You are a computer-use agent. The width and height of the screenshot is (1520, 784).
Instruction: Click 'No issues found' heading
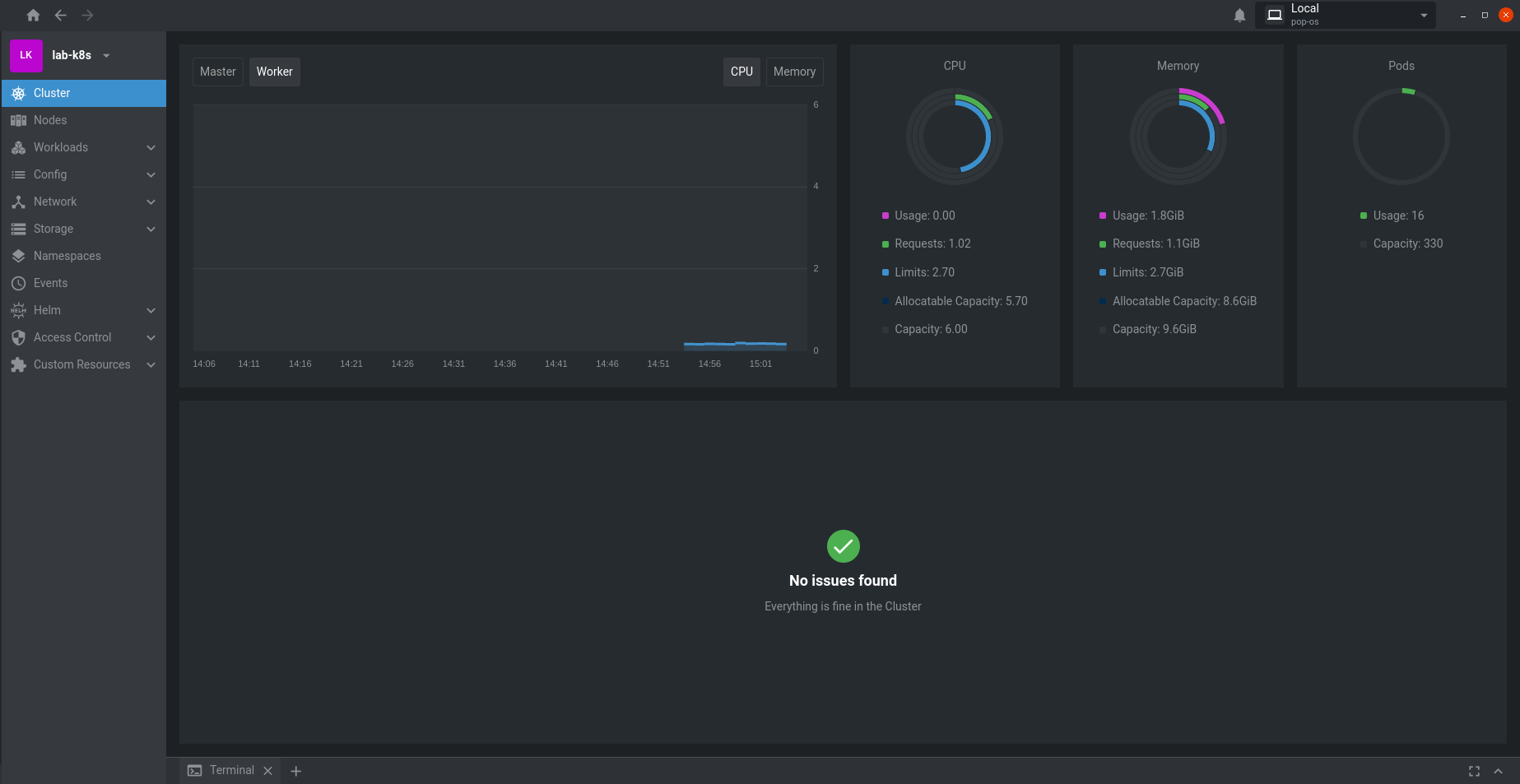click(843, 581)
